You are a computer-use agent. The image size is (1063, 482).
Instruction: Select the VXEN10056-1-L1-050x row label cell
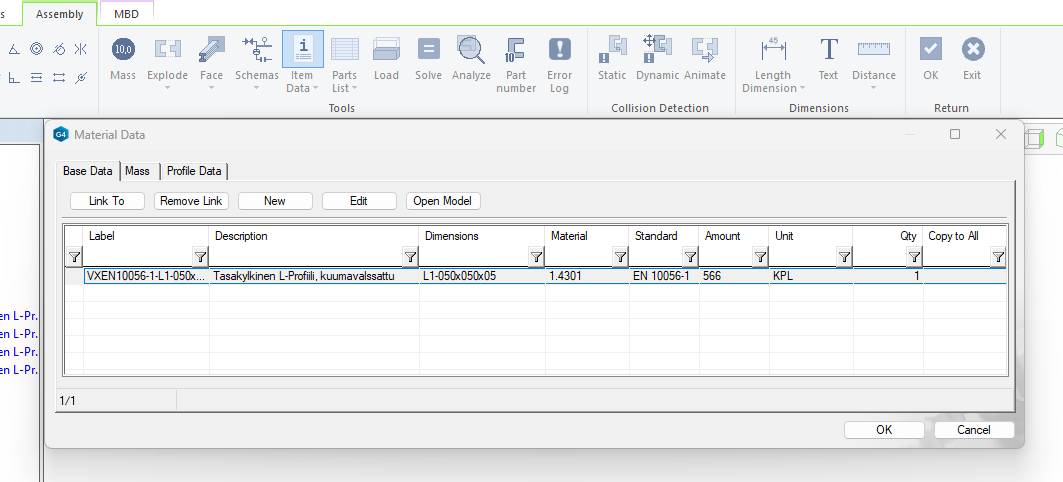(146, 276)
